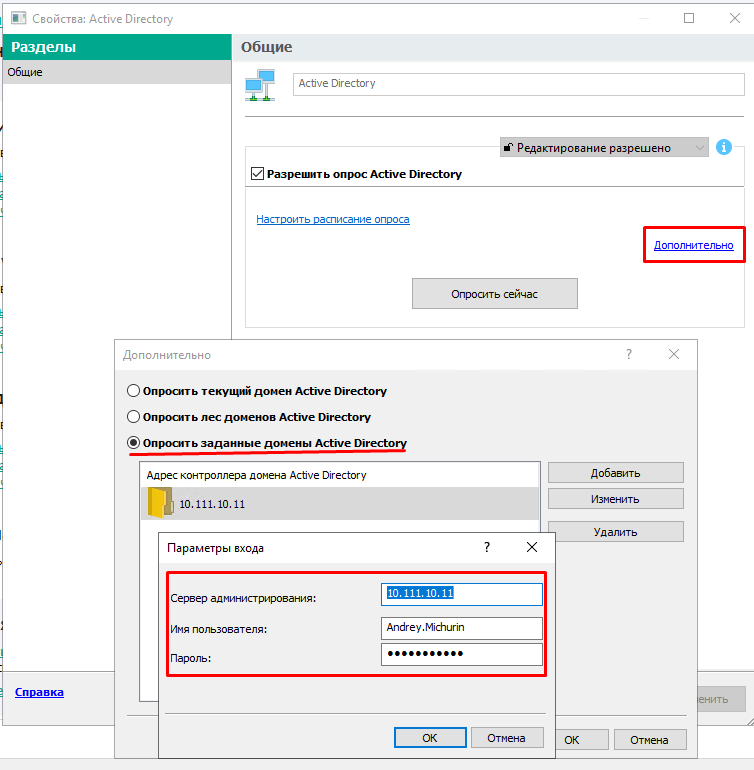Click the blue info icon beside editing dropdown
Screen dimensions: 754x770
(x=724, y=147)
